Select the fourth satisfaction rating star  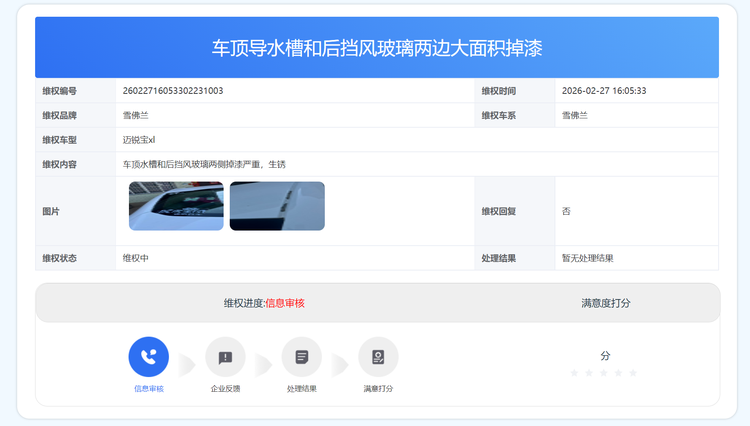(618, 373)
